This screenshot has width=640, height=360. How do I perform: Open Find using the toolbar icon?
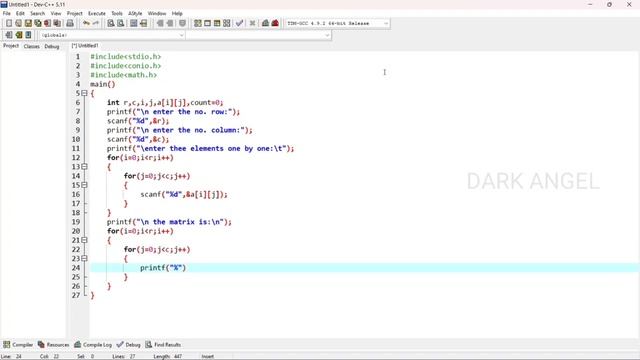[x=111, y=23]
